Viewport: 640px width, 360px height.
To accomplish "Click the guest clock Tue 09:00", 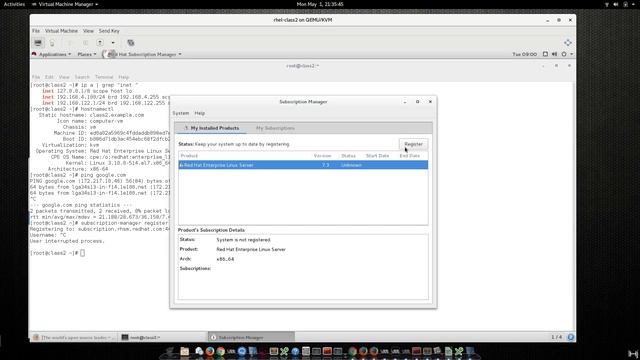I will tap(524, 54).
